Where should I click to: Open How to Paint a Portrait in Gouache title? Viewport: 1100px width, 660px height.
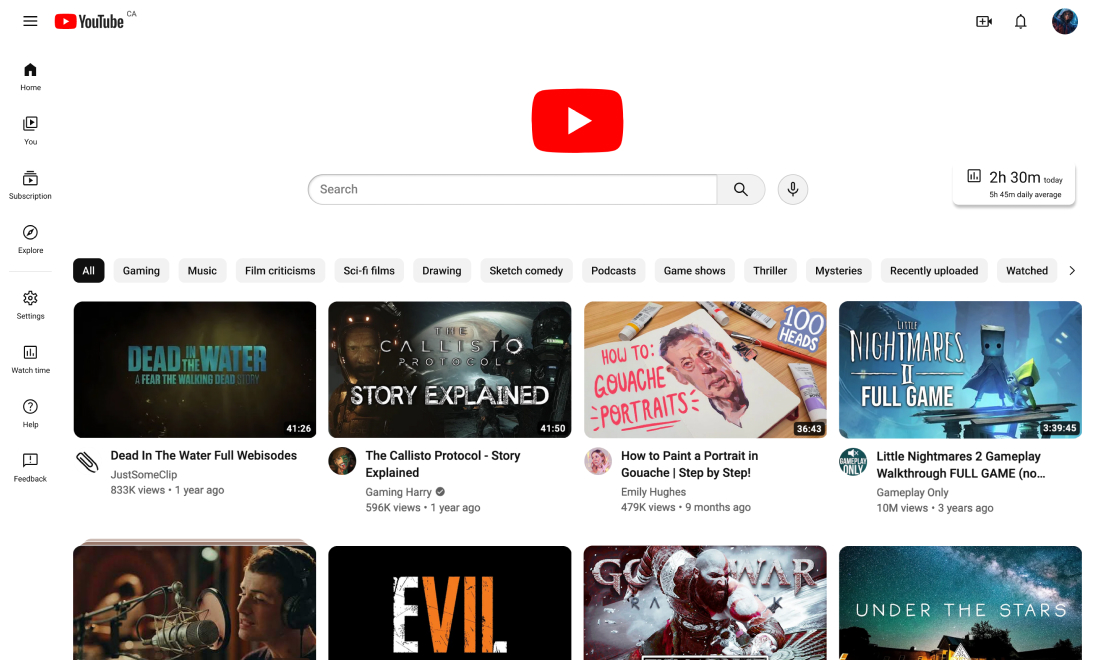tap(690, 464)
